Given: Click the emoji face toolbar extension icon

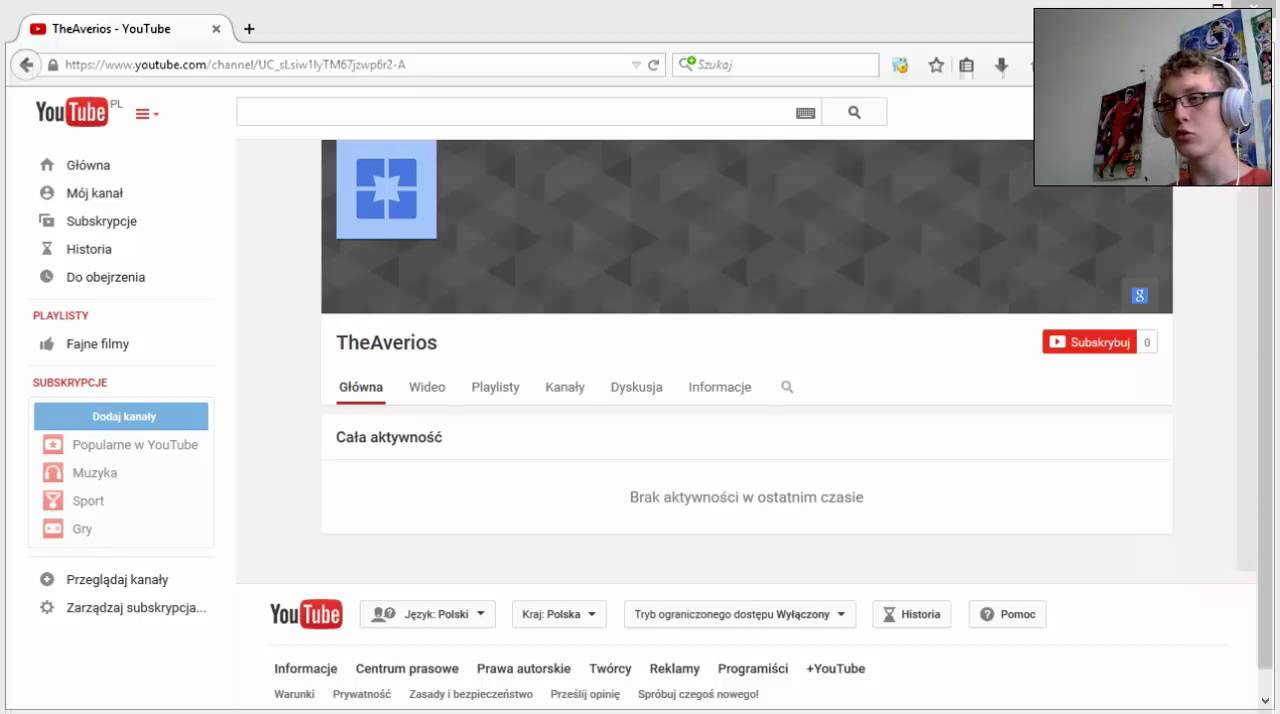Looking at the screenshot, I should pyautogui.click(x=900, y=65).
